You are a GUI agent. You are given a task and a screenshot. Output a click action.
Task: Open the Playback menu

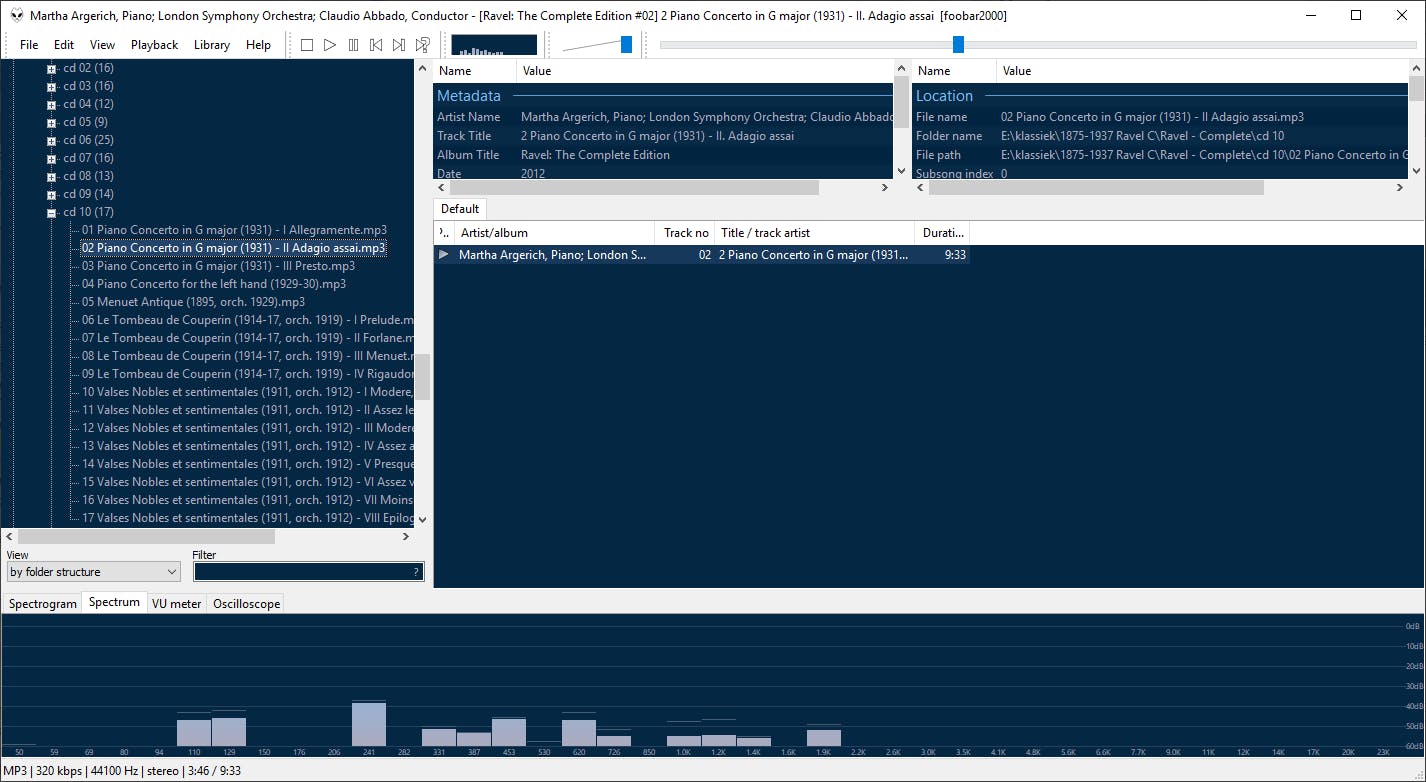(154, 45)
